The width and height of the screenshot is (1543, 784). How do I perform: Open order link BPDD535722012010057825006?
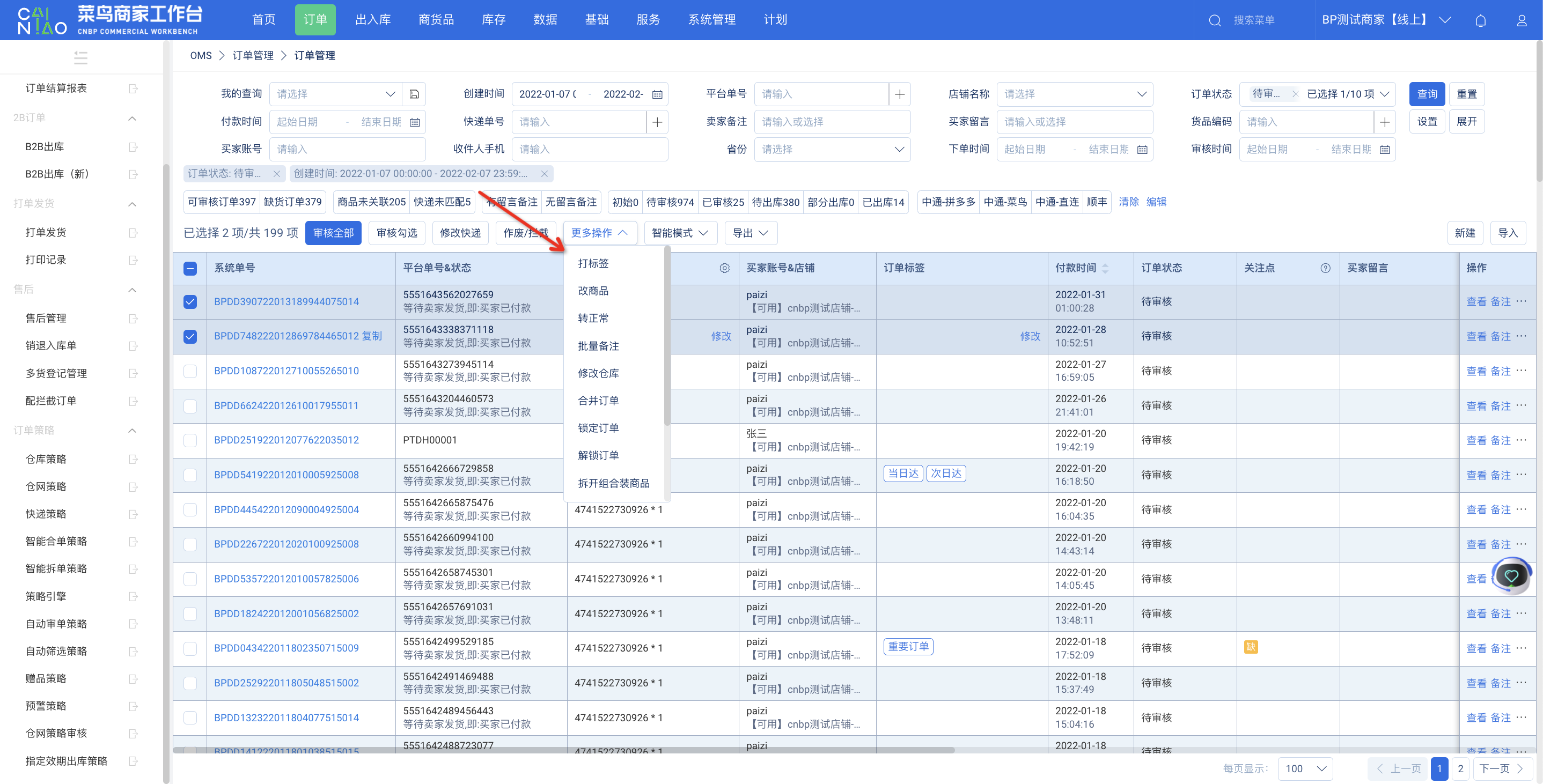[x=286, y=579]
